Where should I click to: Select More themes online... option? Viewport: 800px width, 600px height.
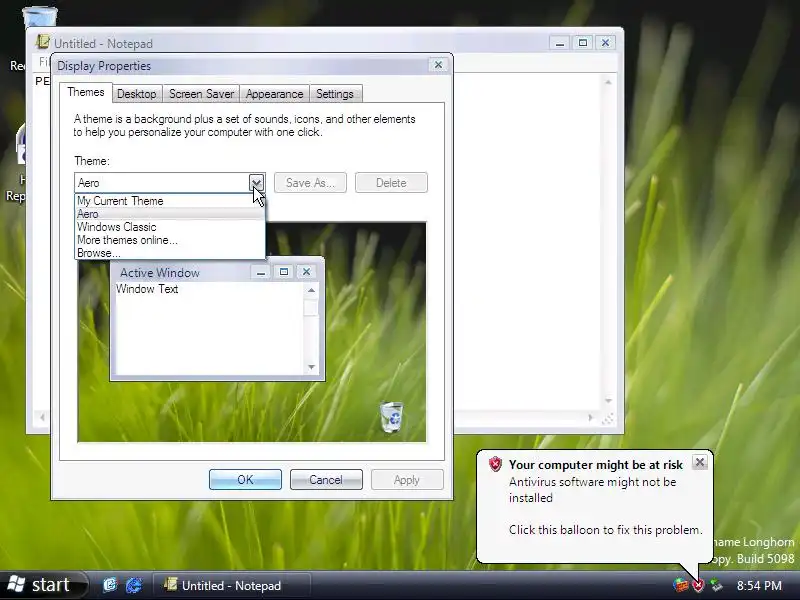coord(170,240)
